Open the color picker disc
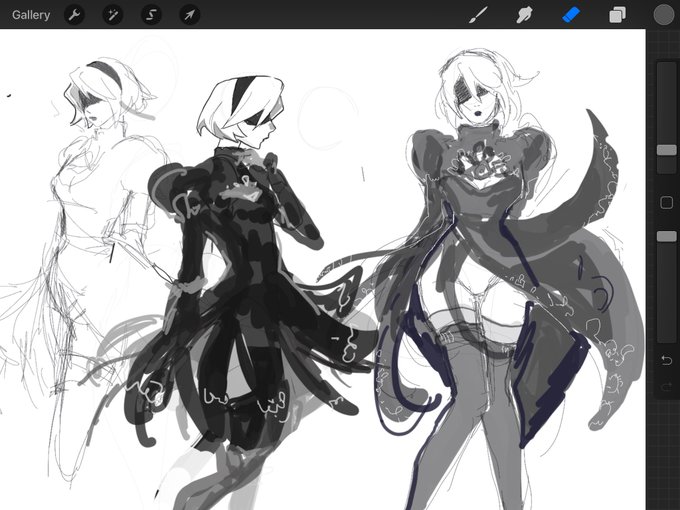 coord(664,15)
